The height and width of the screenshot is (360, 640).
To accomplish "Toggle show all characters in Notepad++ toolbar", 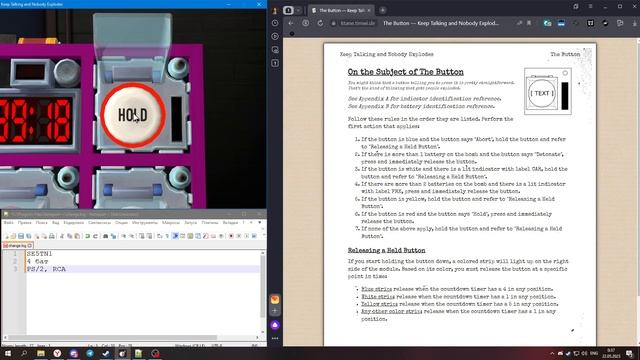I will tap(167, 236).
